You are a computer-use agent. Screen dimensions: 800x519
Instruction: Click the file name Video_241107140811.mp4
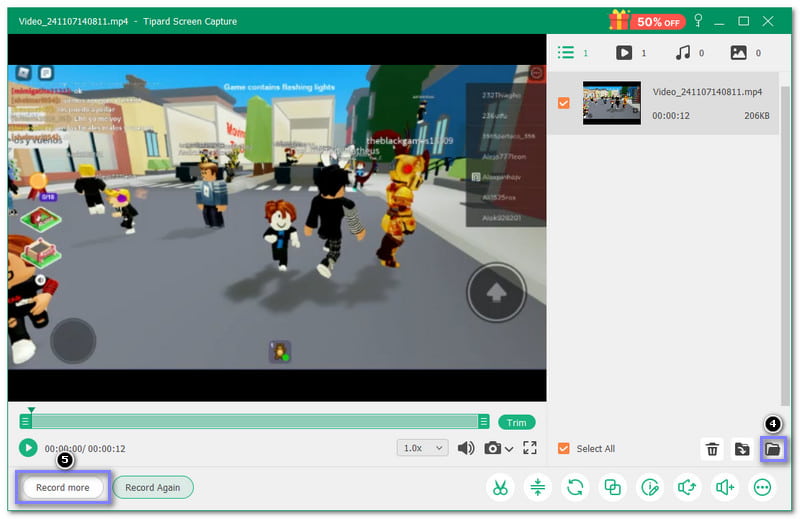[x=707, y=92]
